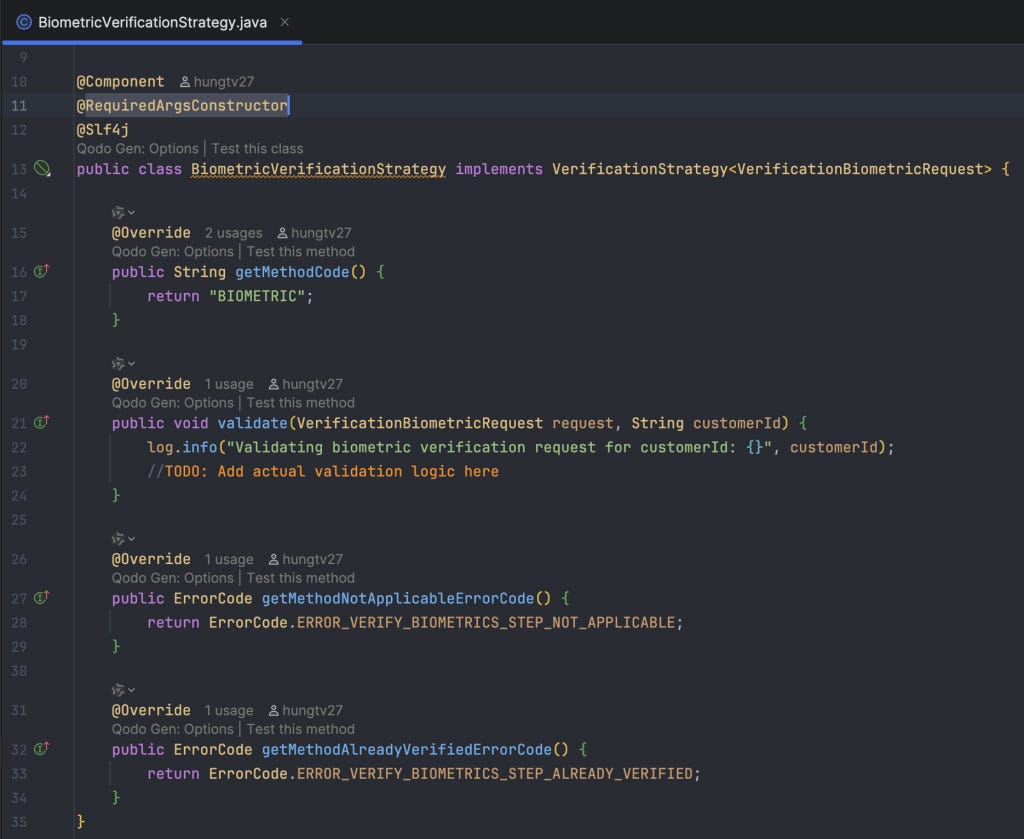Select the BiometricVerificationStrategy.java tab

(x=152, y=22)
